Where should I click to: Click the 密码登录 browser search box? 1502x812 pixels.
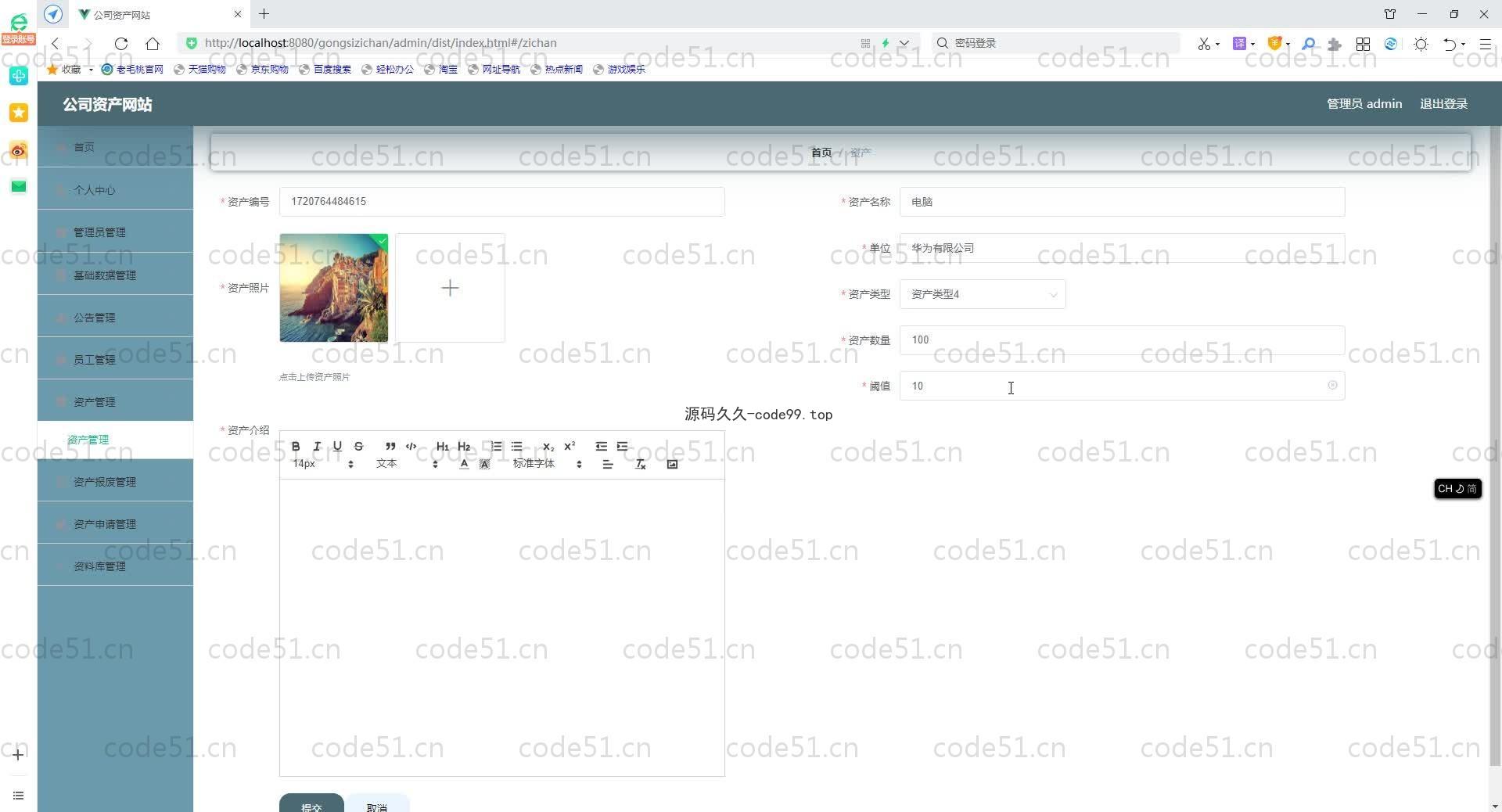click(x=1056, y=43)
